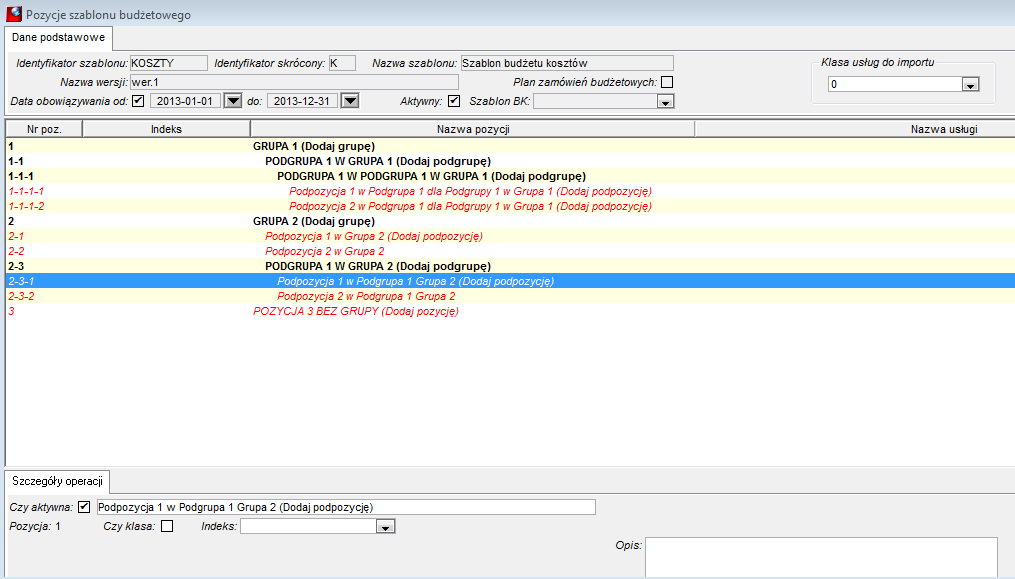Switch to Dane podstawowe tab
The image size is (1015, 579).
[58, 38]
